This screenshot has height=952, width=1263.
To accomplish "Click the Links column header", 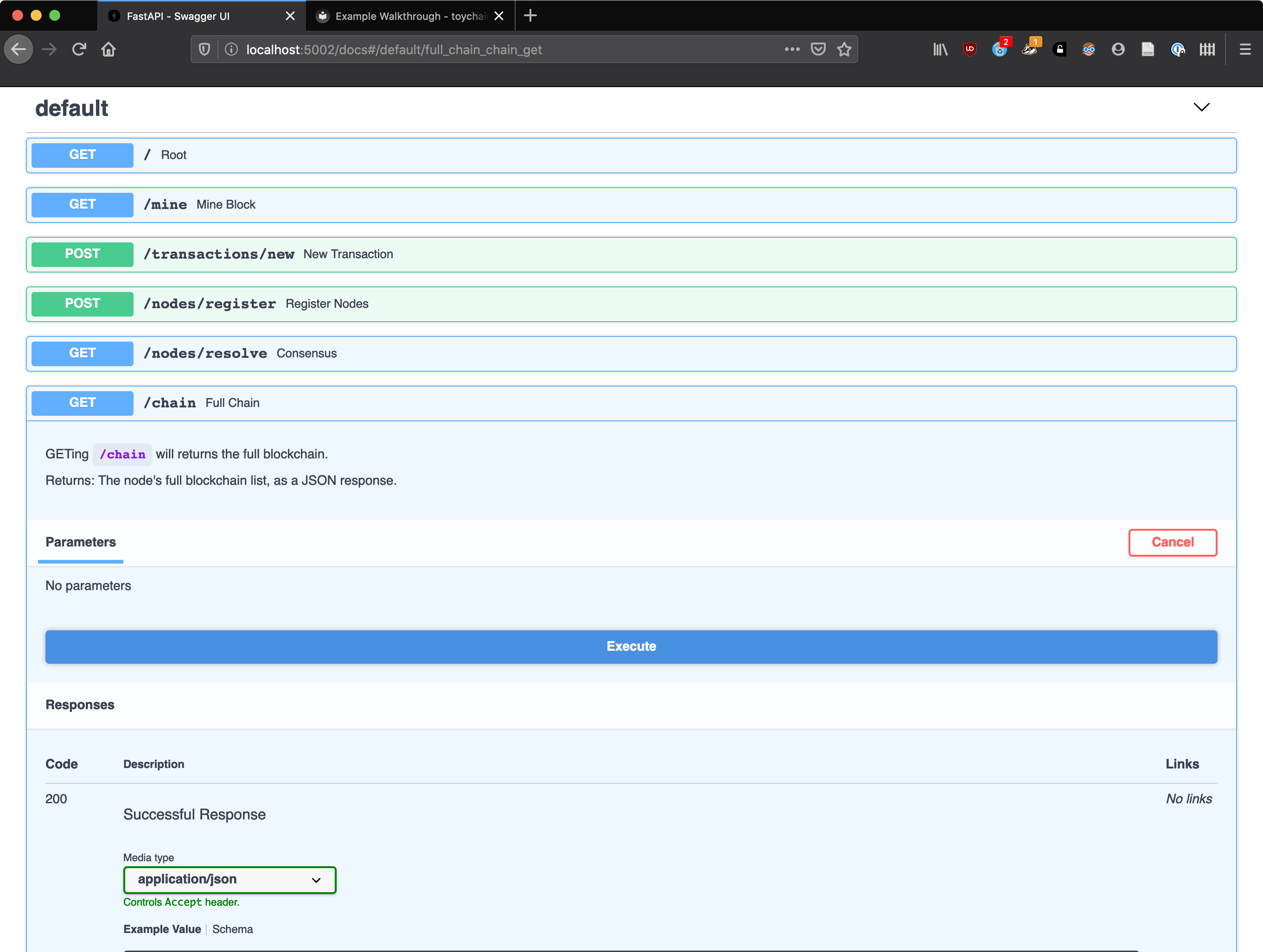I will point(1182,764).
